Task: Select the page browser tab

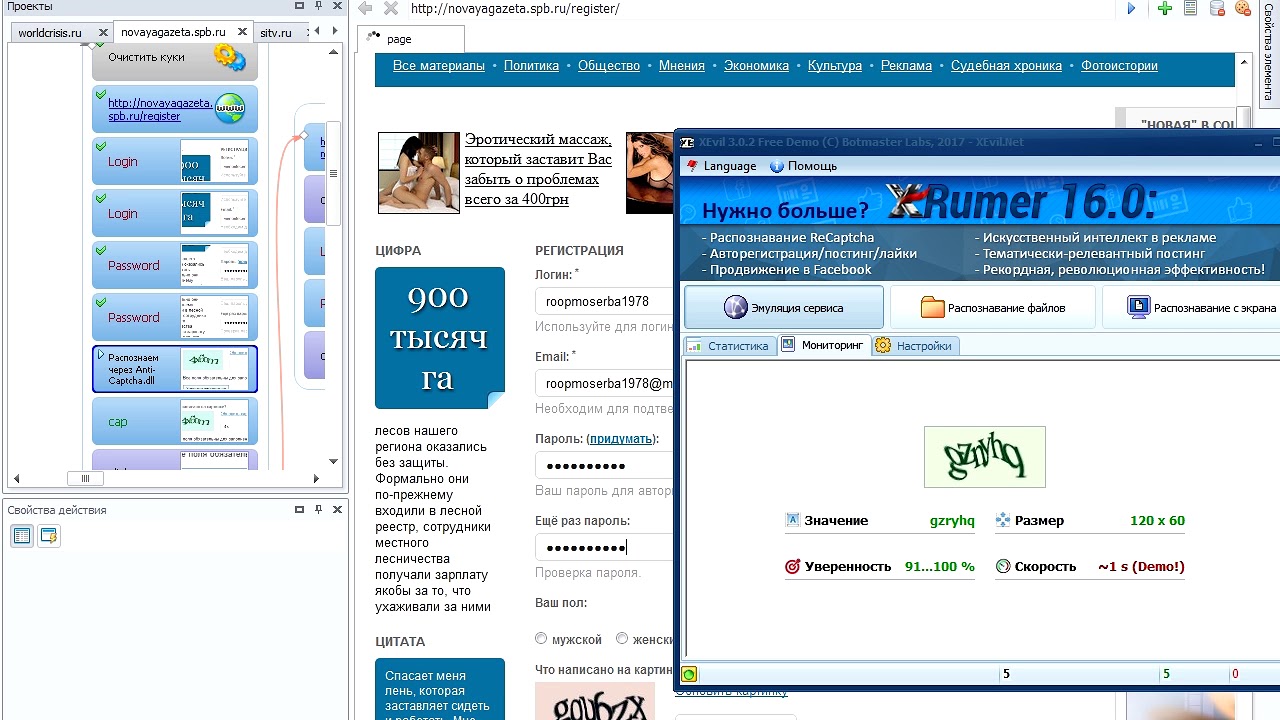Action: pos(410,39)
